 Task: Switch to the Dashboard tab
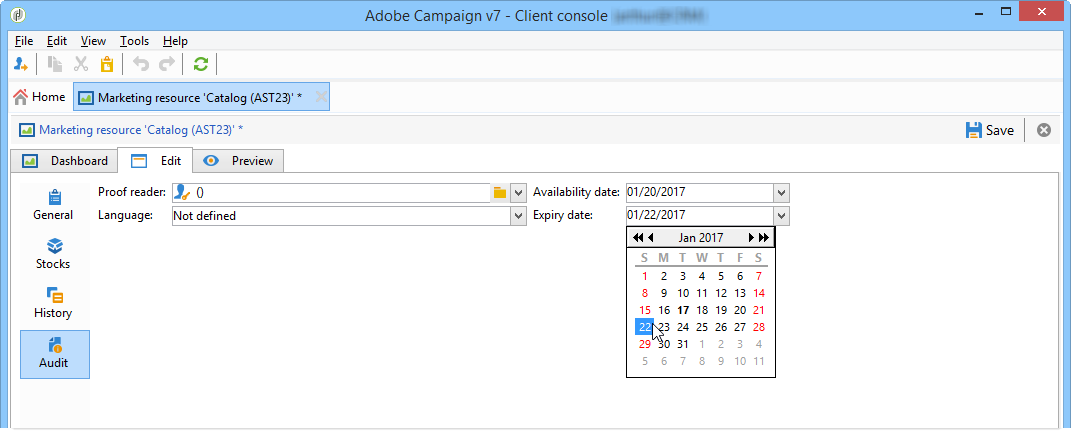coord(65,161)
